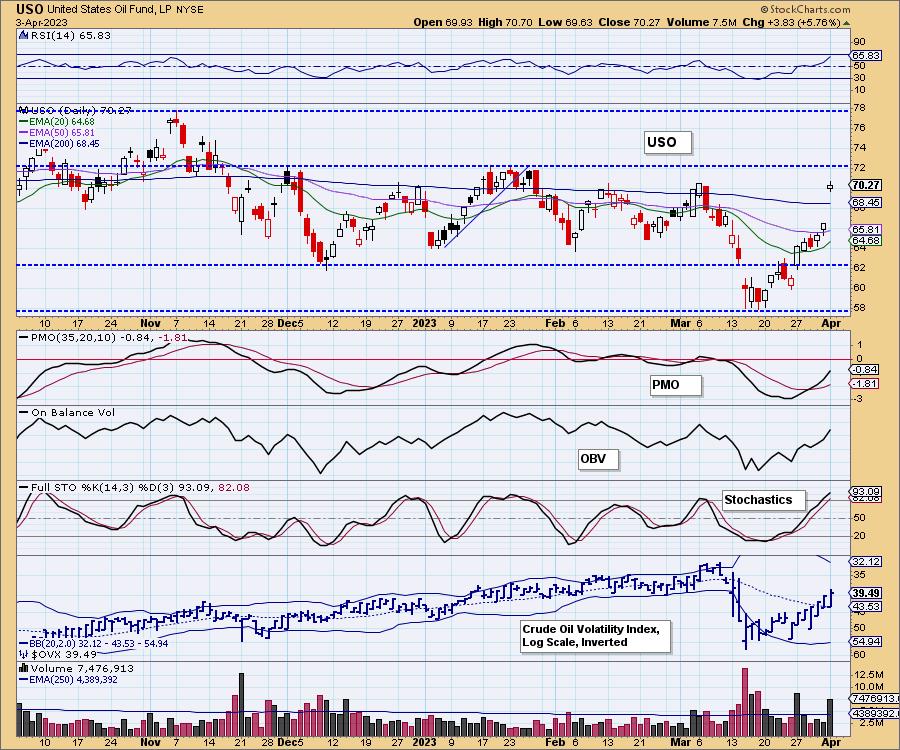The height and width of the screenshot is (750, 900).
Task: Click the candlestick icon before USO (Daily)
Action: click(x=23, y=110)
